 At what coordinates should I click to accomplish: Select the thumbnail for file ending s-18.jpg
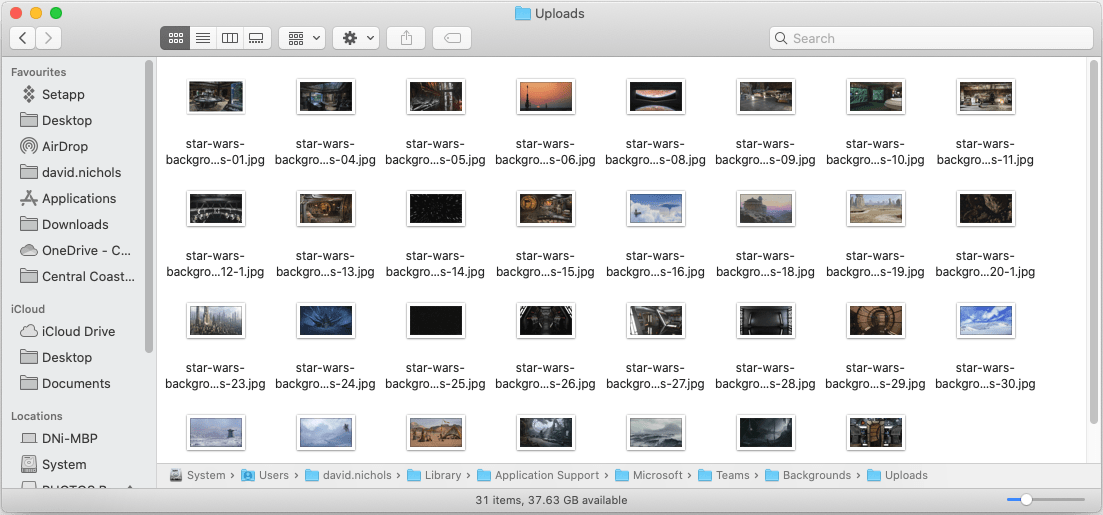pos(766,209)
